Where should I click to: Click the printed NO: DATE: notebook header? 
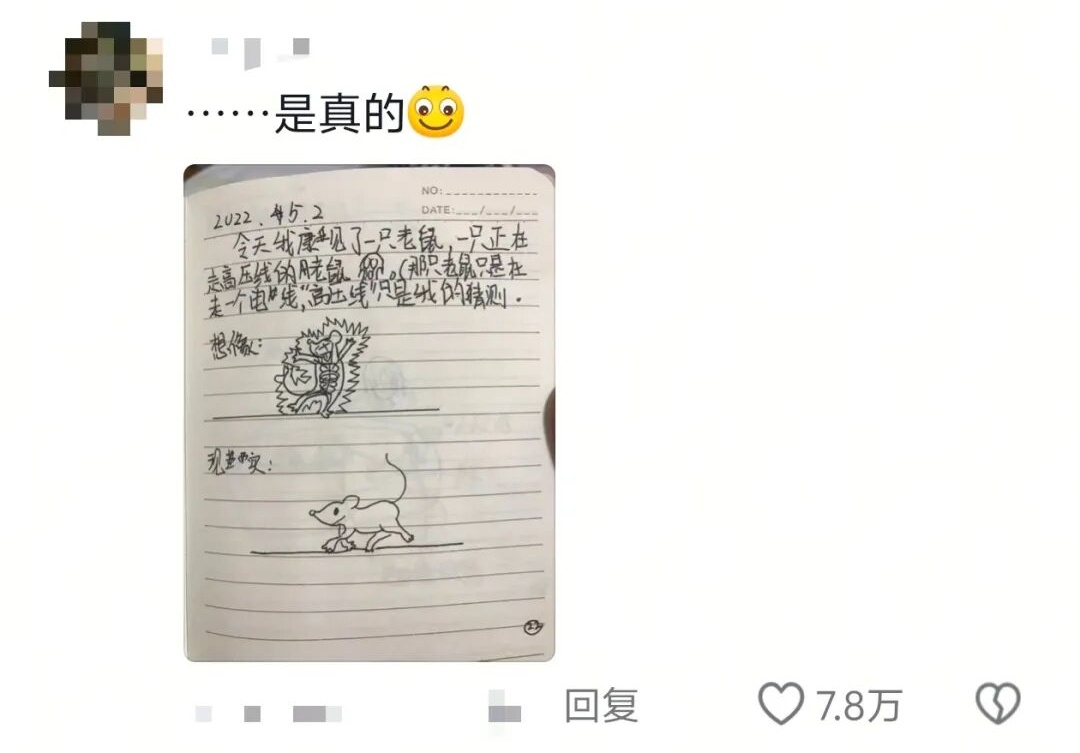(x=479, y=200)
